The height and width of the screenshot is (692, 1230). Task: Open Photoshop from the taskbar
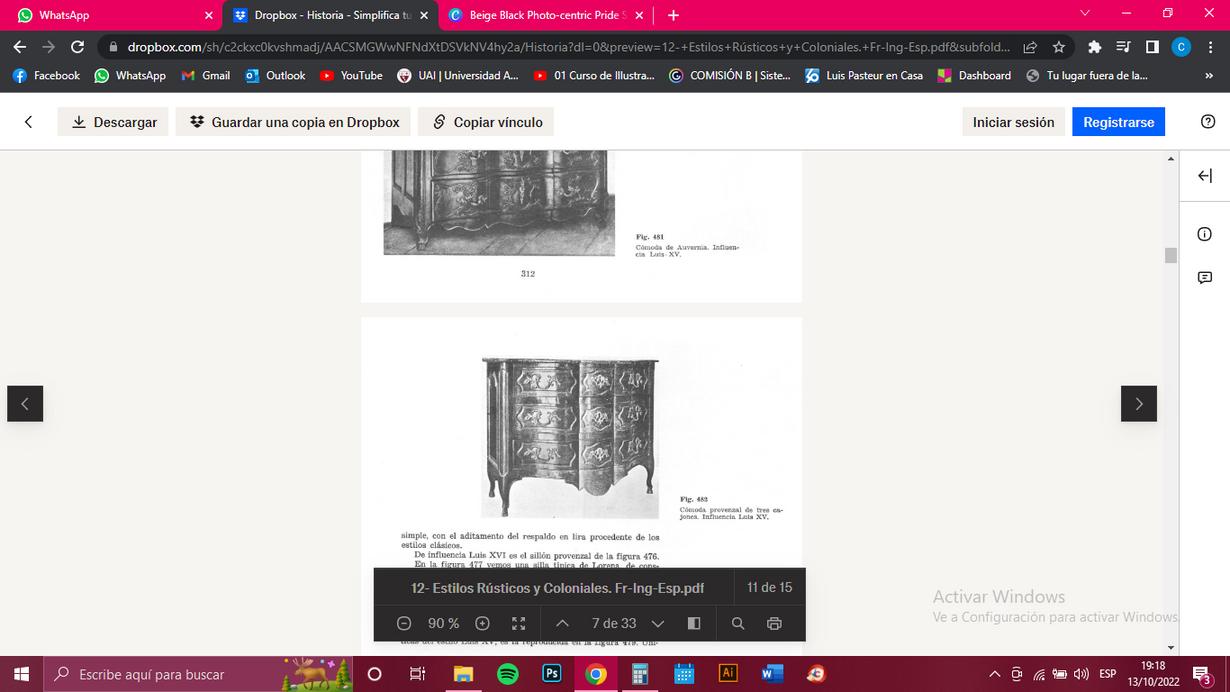click(x=551, y=674)
